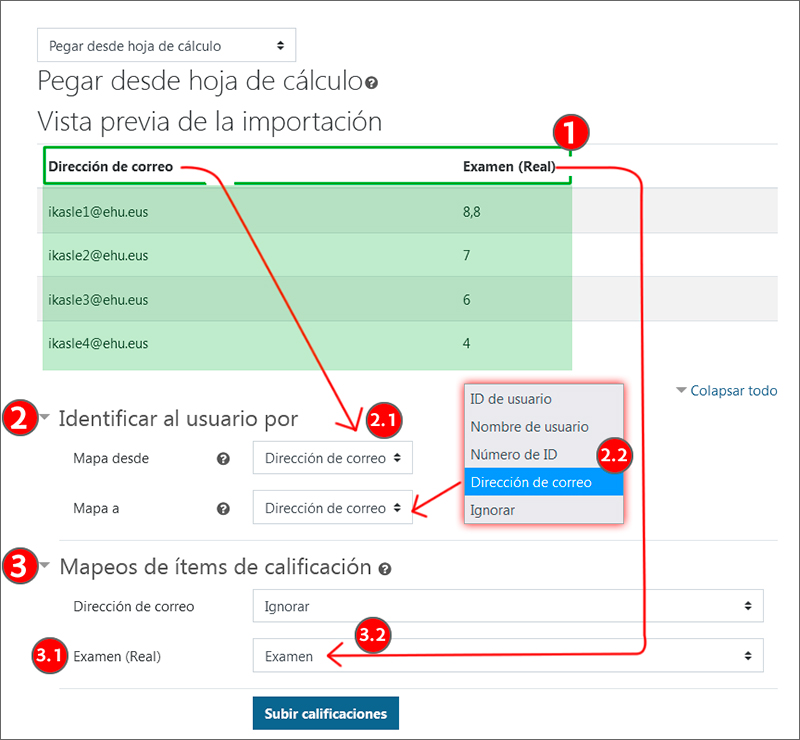The width and height of the screenshot is (800, 740).
Task: Click red step marker 3.1
Action: point(49,656)
